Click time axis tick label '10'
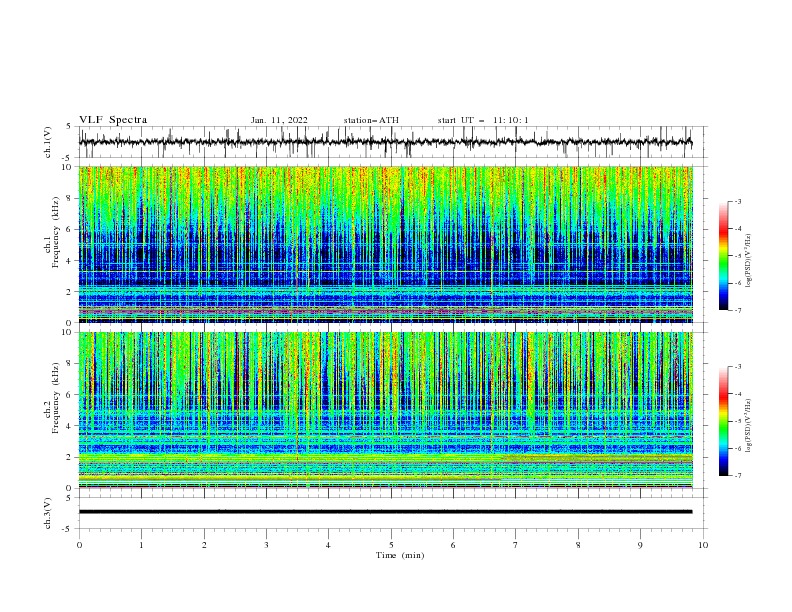792x612 pixels. click(703, 545)
